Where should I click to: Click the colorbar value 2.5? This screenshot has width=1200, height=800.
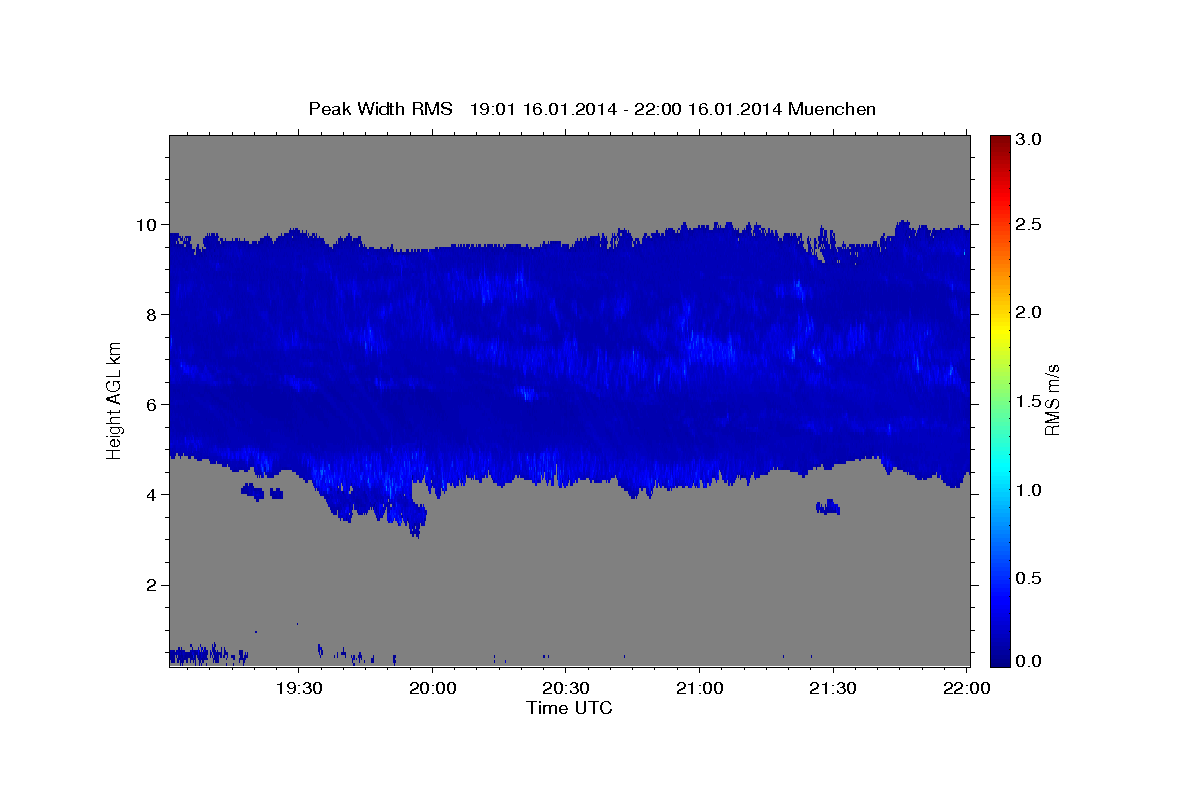1031,224
